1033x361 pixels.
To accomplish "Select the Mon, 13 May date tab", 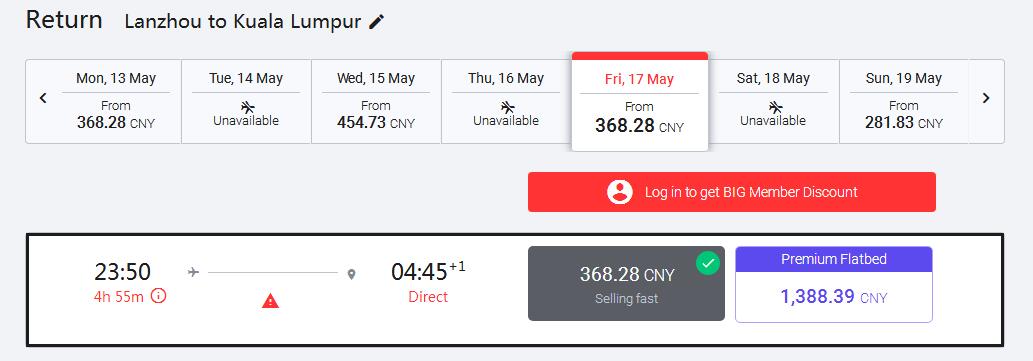I will (x=116, y=101).
